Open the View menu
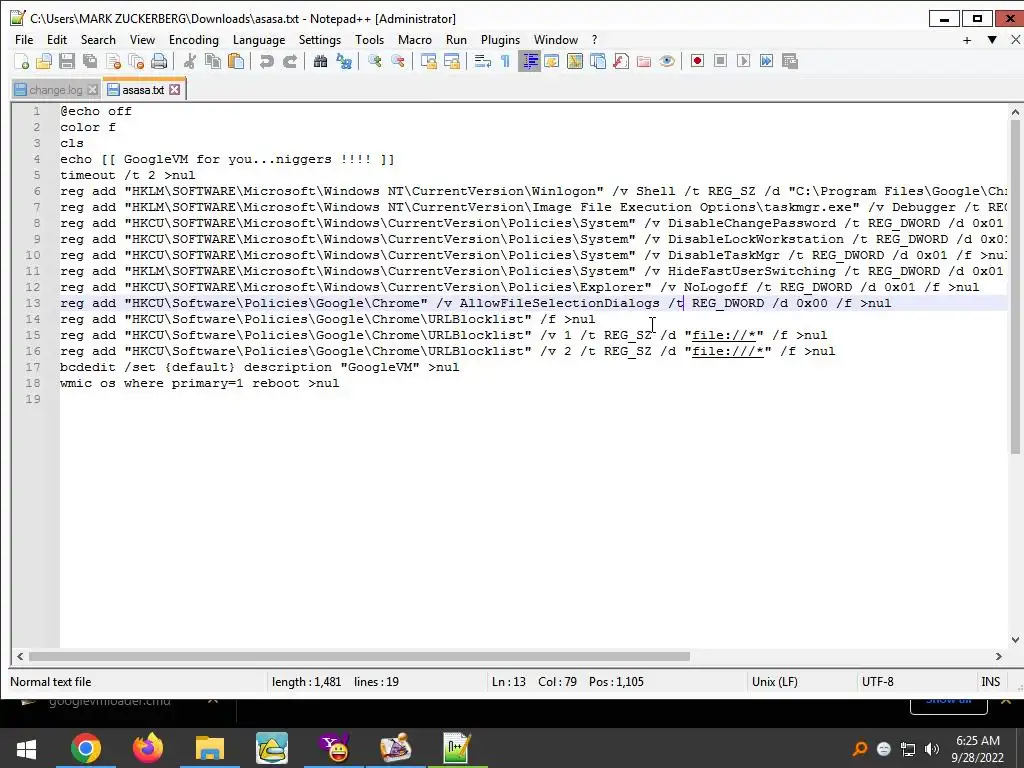The height and width of the screenshot is (768, 1024). coord(142,40)
